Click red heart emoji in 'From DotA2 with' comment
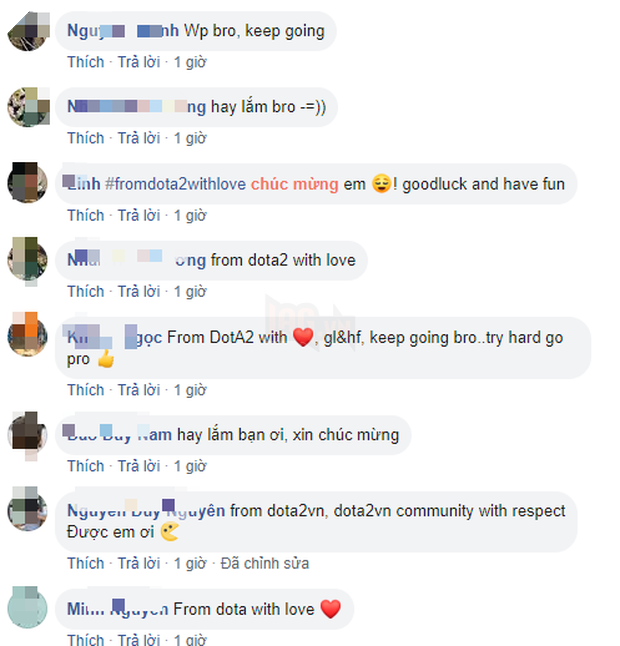This screenshot has width=620, height=646. [x=303, y=337]
